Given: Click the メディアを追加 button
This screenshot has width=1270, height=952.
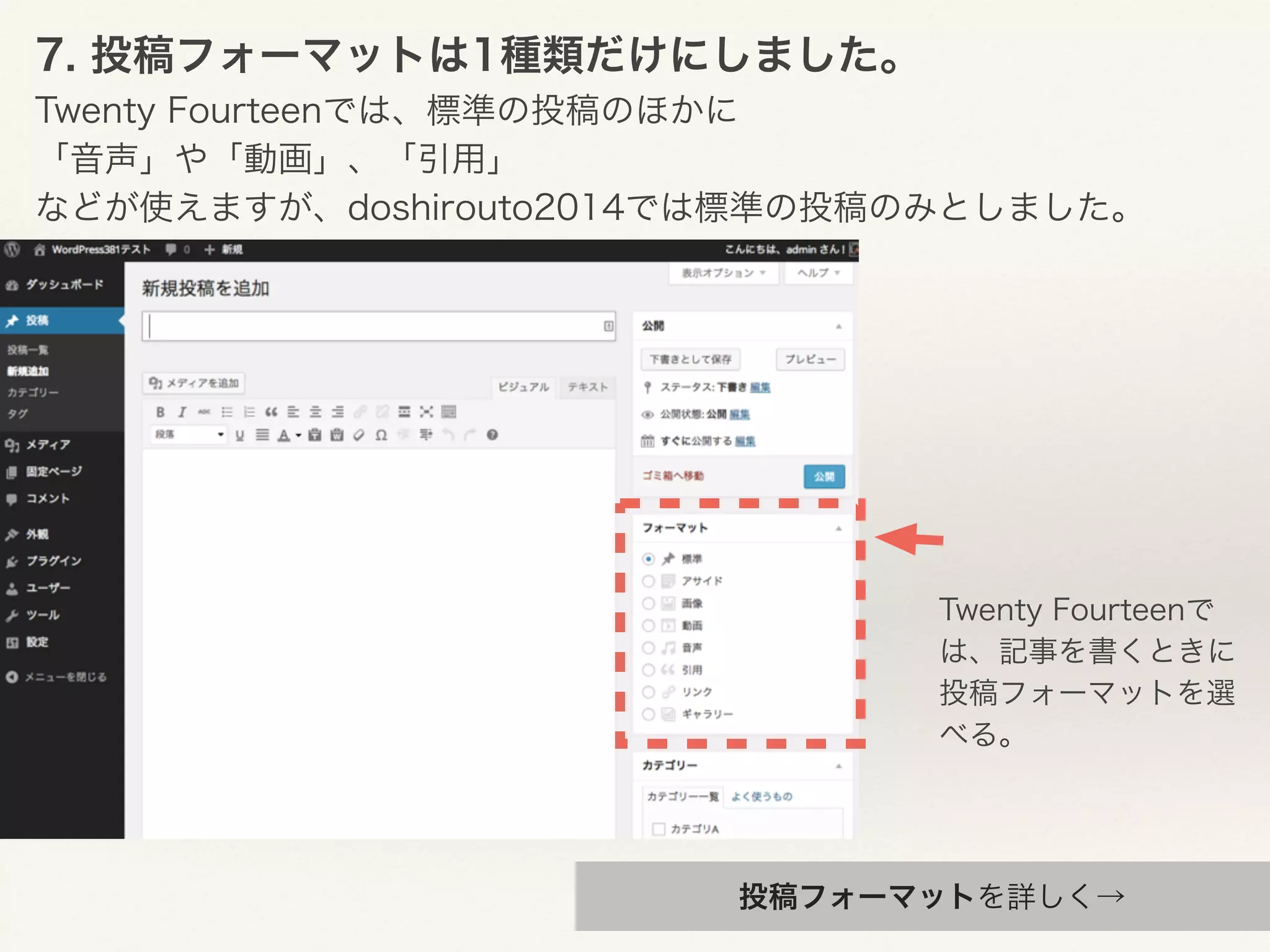Looking at the screenshot, I should coord(194,384).
